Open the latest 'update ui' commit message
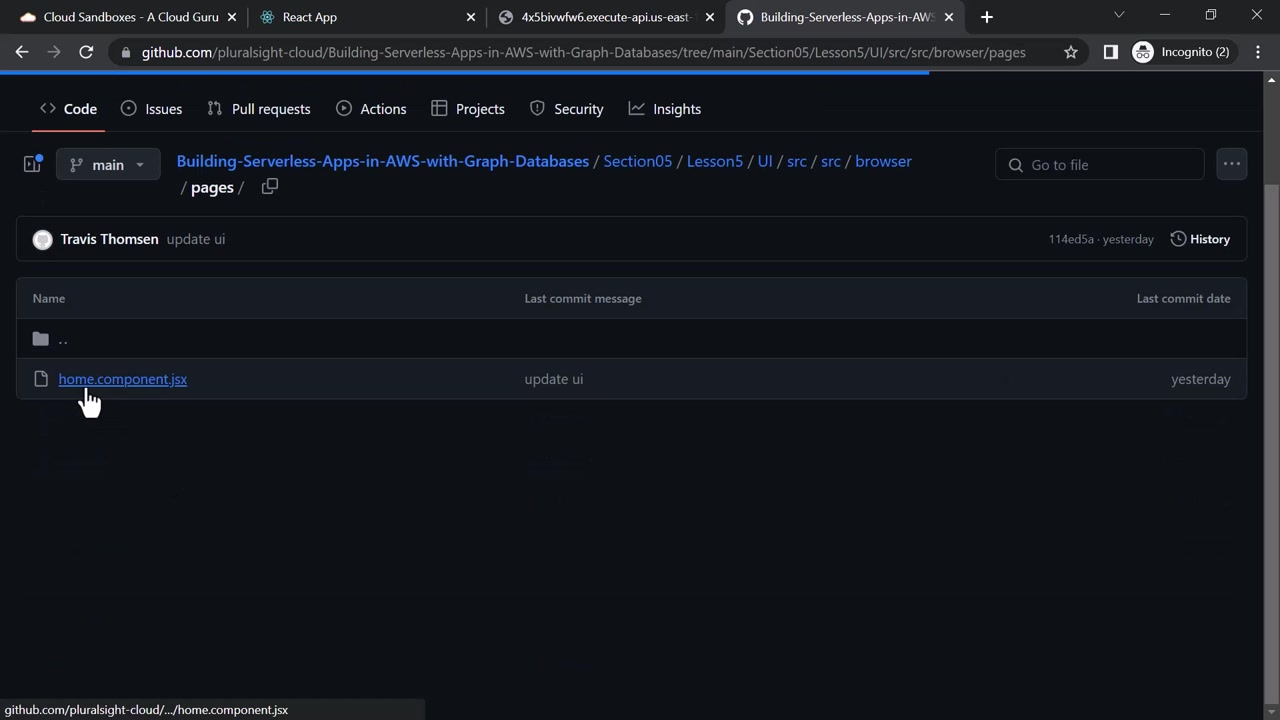 pos(196,239)
